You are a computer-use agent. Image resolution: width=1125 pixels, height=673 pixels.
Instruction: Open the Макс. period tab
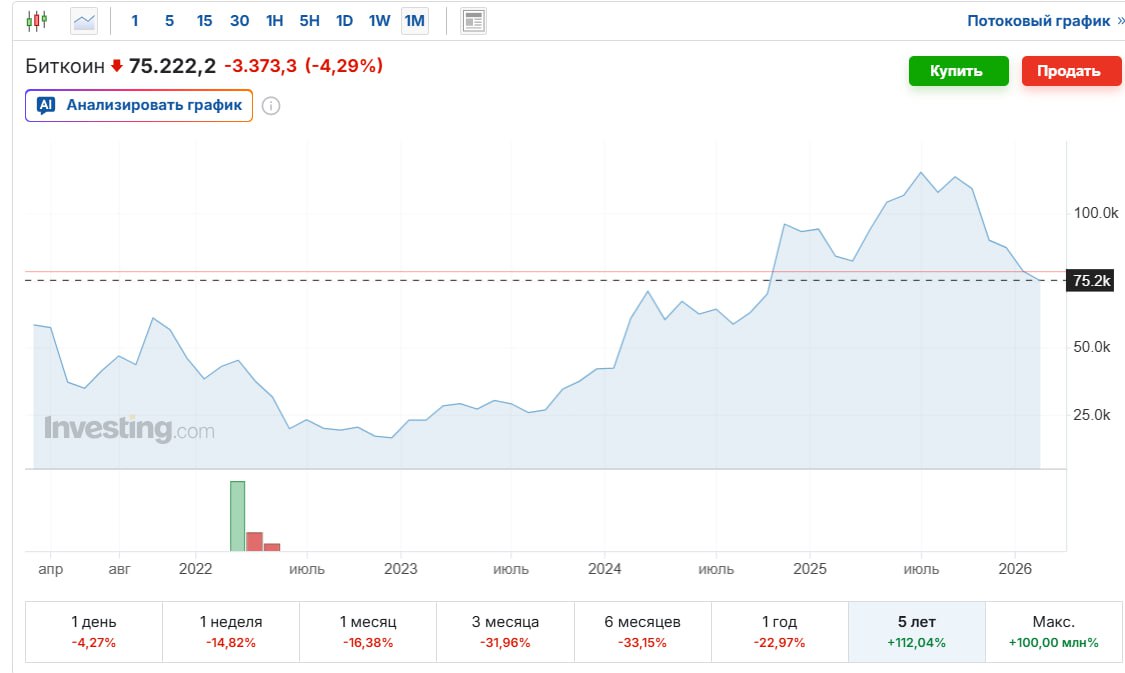(x=1053, y=631)
